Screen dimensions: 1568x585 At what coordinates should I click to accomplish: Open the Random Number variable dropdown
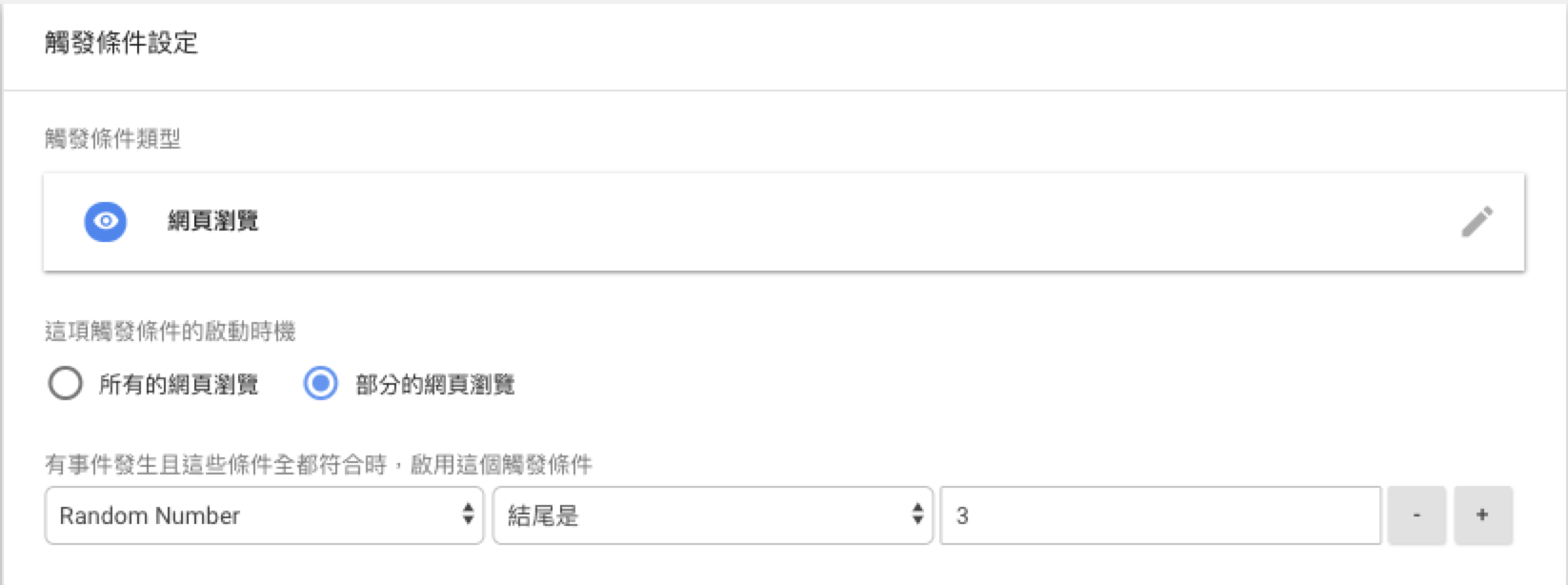click(264, 515)
